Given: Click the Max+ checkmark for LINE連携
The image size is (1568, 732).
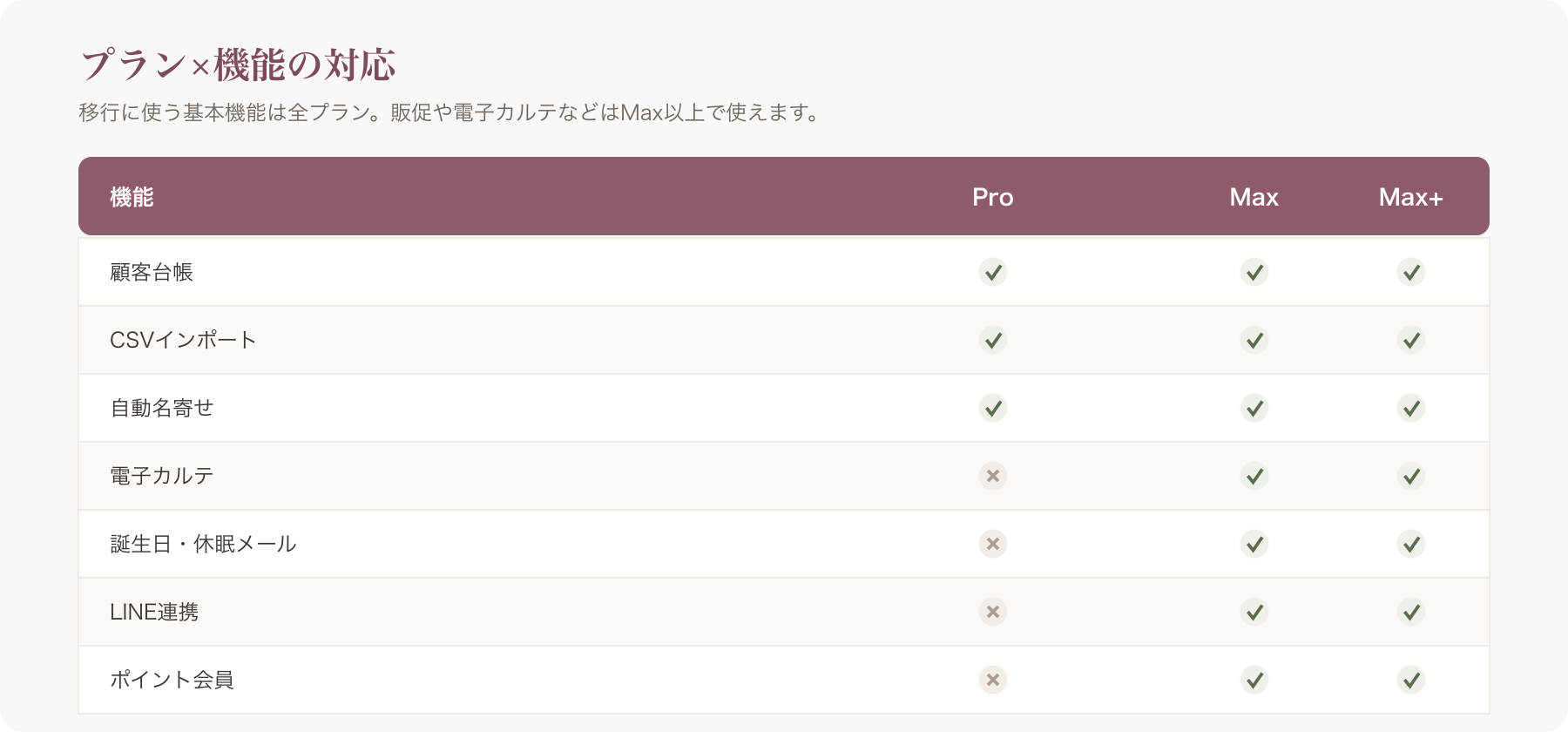Looking at the screenshot, I should tap(1411, 612).
